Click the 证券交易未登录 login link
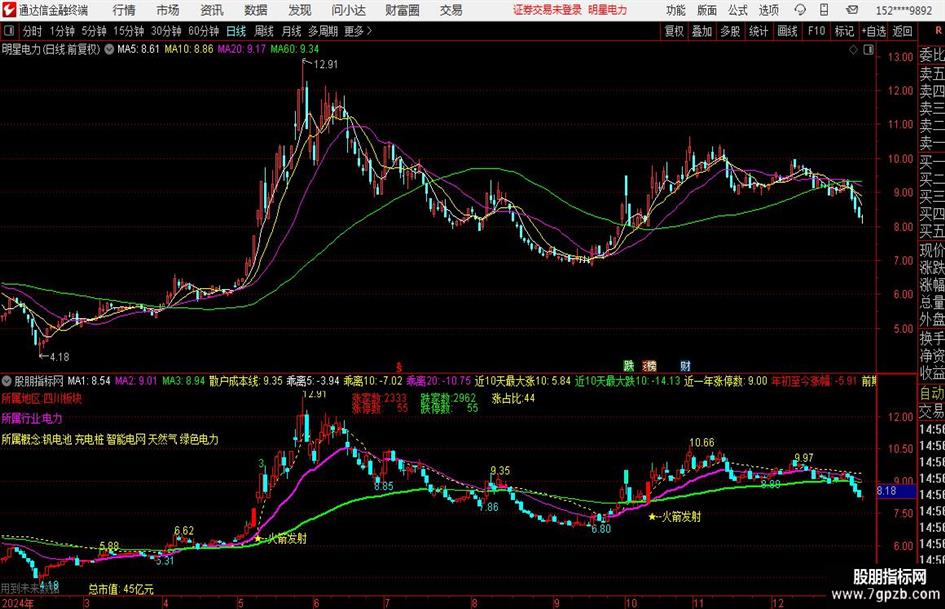 pyautogui.click(x=547, y=10)
